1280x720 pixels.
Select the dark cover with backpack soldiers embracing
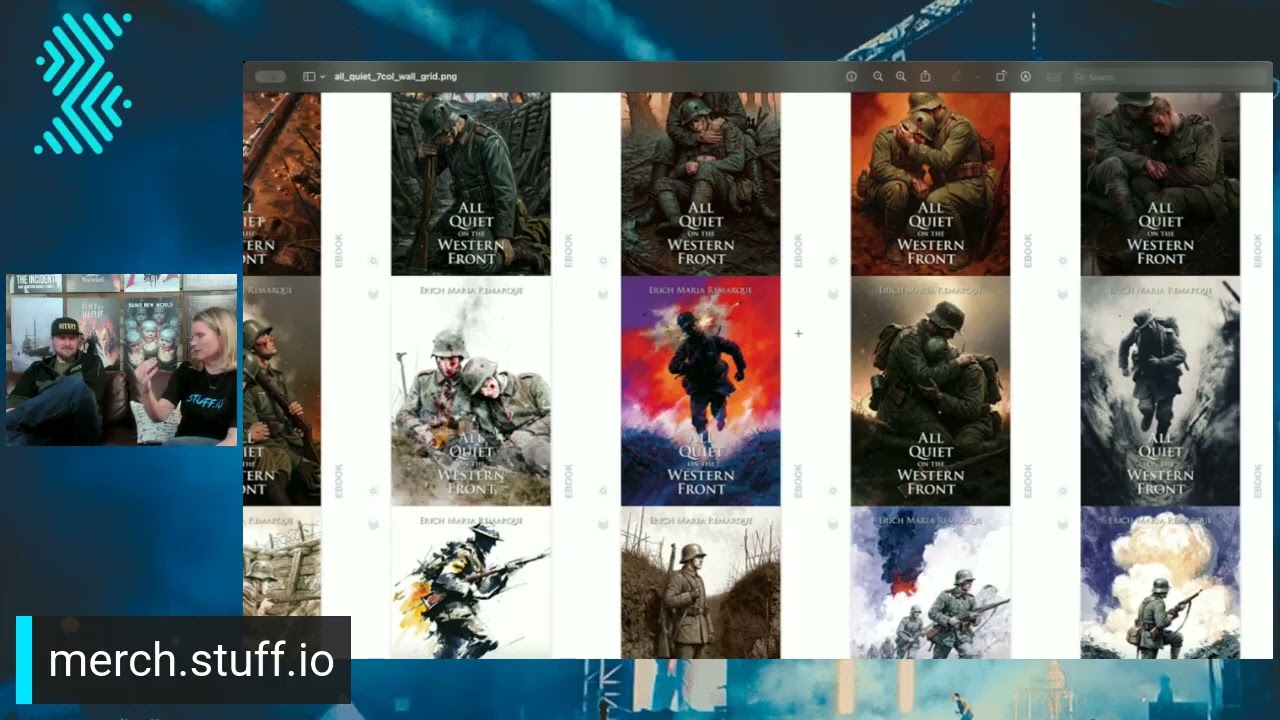[930, 391]
